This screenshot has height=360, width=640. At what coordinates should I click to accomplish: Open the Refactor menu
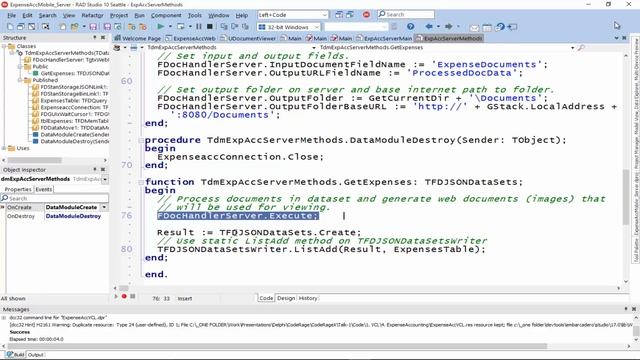click(x=92, y=15)
